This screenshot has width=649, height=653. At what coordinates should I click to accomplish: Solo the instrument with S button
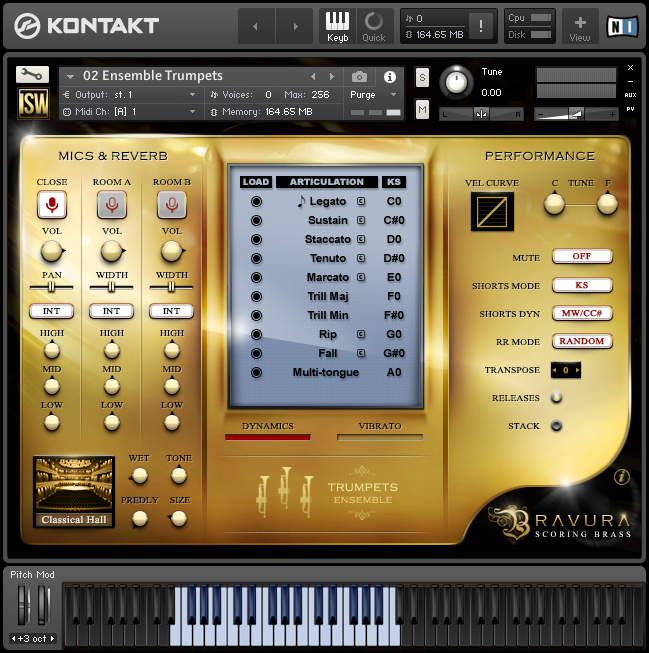422,77
